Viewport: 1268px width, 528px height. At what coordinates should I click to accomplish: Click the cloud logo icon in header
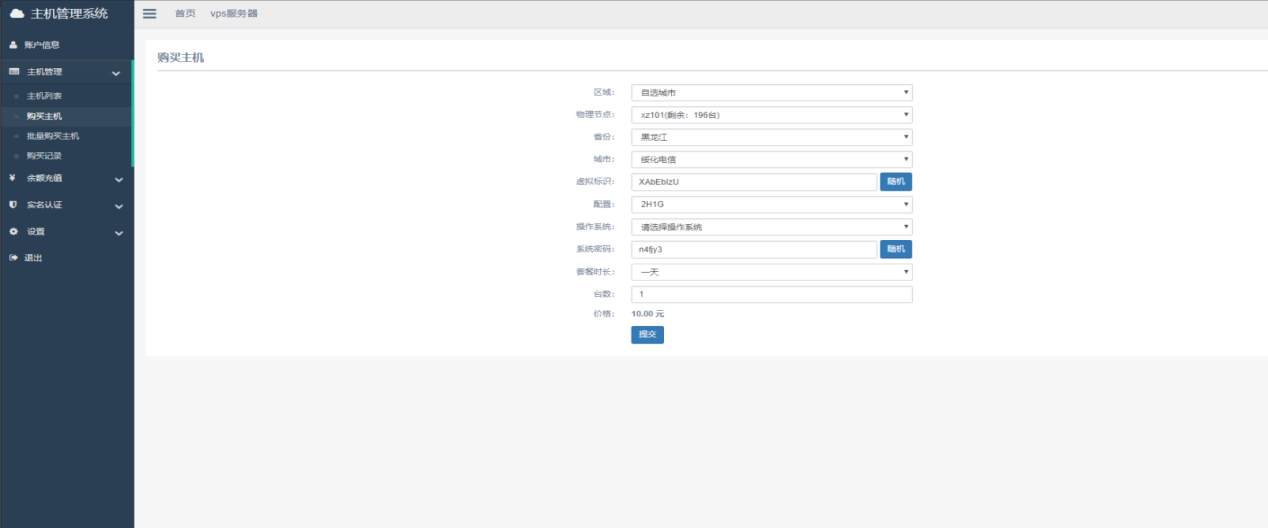click(x=17, y=14)
